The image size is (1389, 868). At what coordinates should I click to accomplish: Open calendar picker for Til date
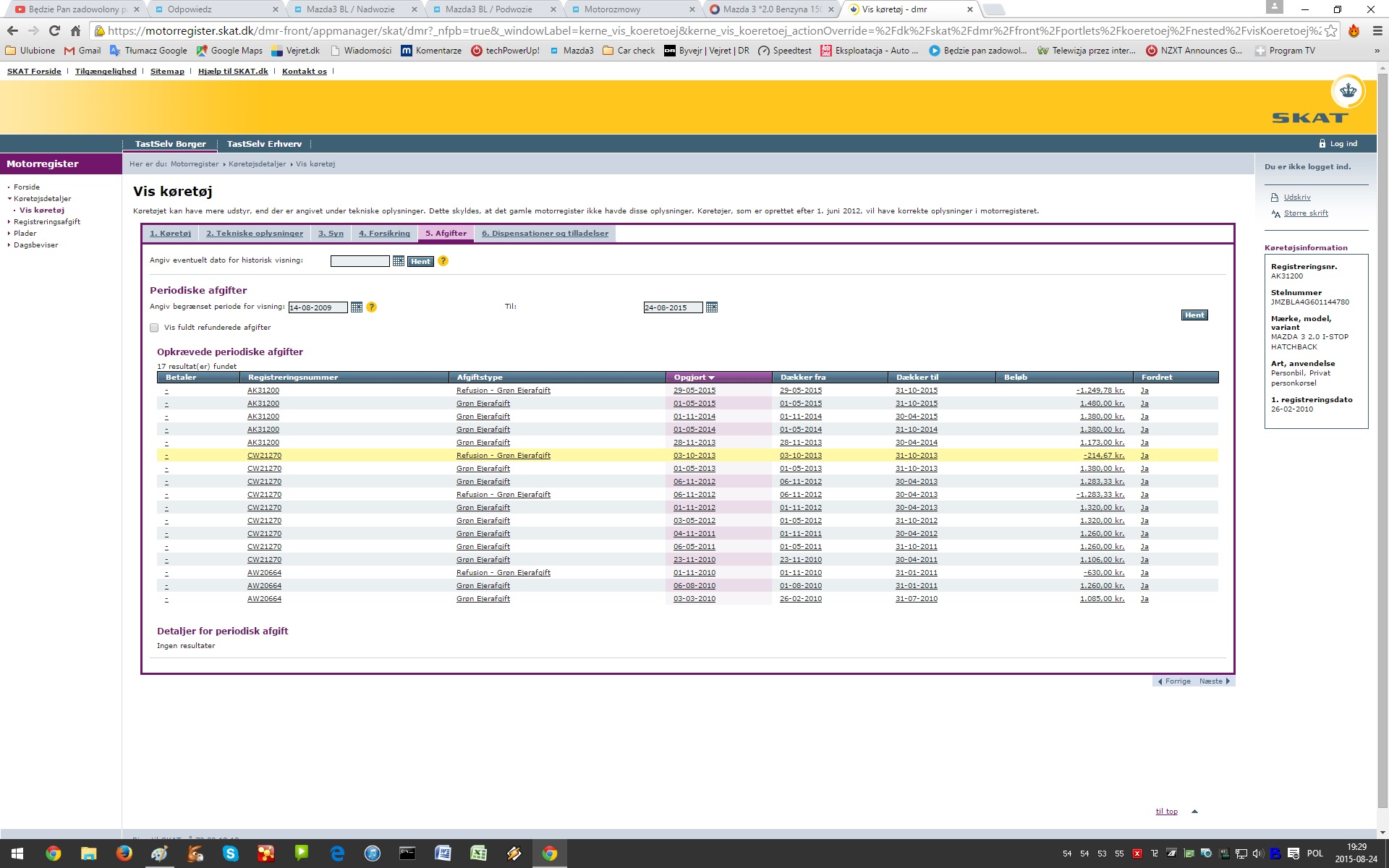coord(711,307)
